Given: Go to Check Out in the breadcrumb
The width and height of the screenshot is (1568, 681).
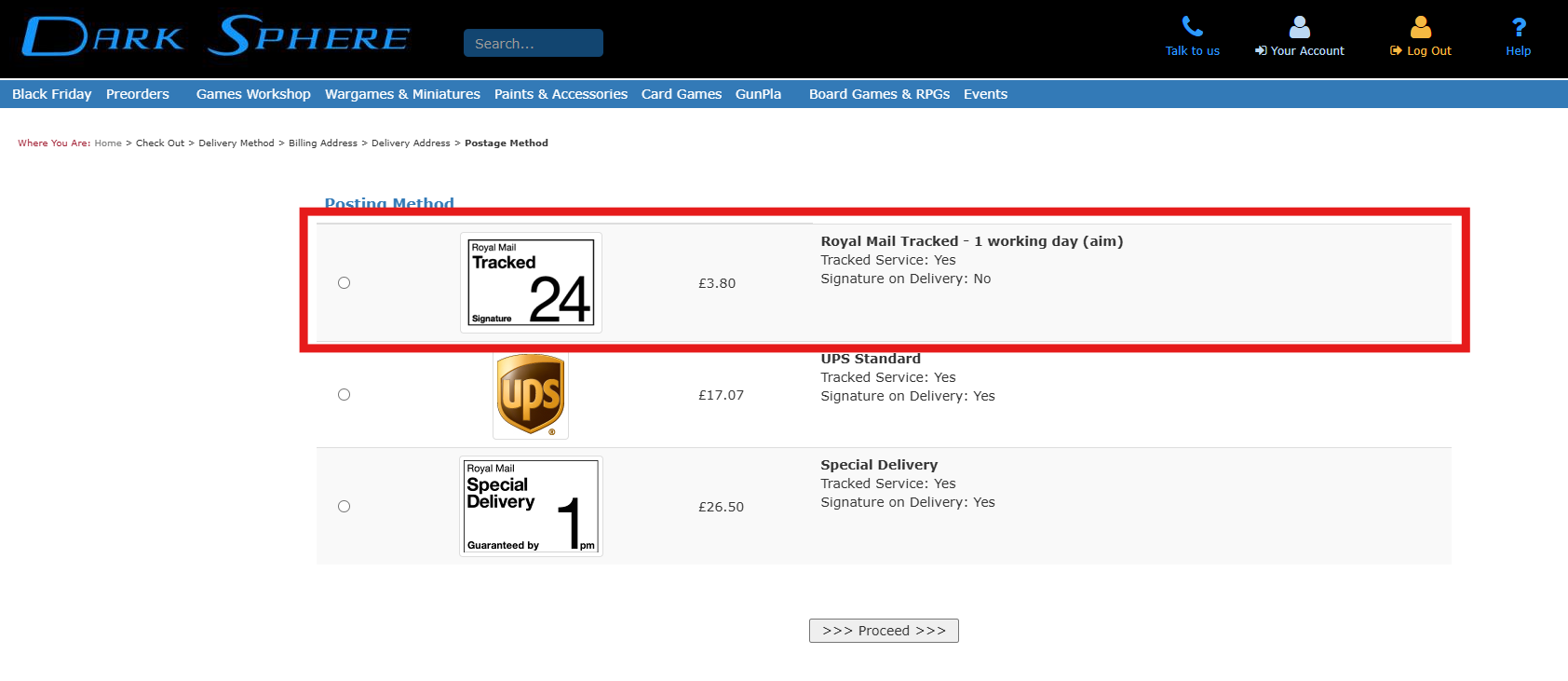Looking at the screenshot, I should pyautogui.click(x=160, y=143).
